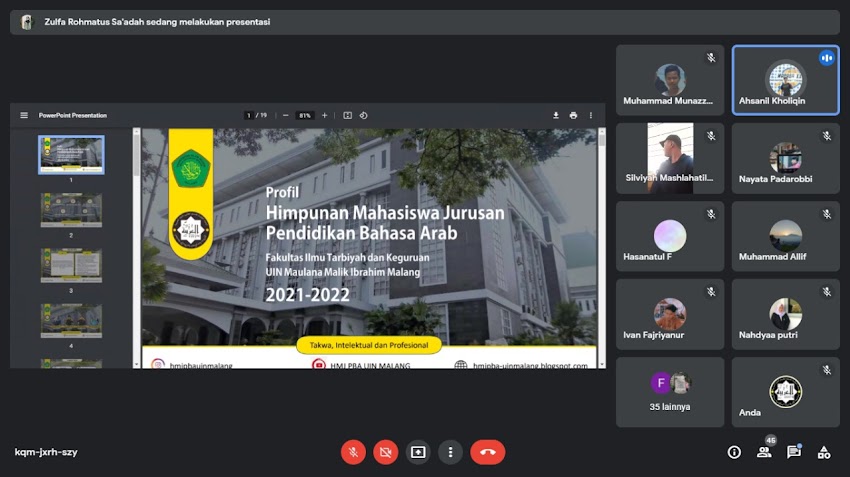Click the present screen button

pyautogui.click(x=418, y=452)
